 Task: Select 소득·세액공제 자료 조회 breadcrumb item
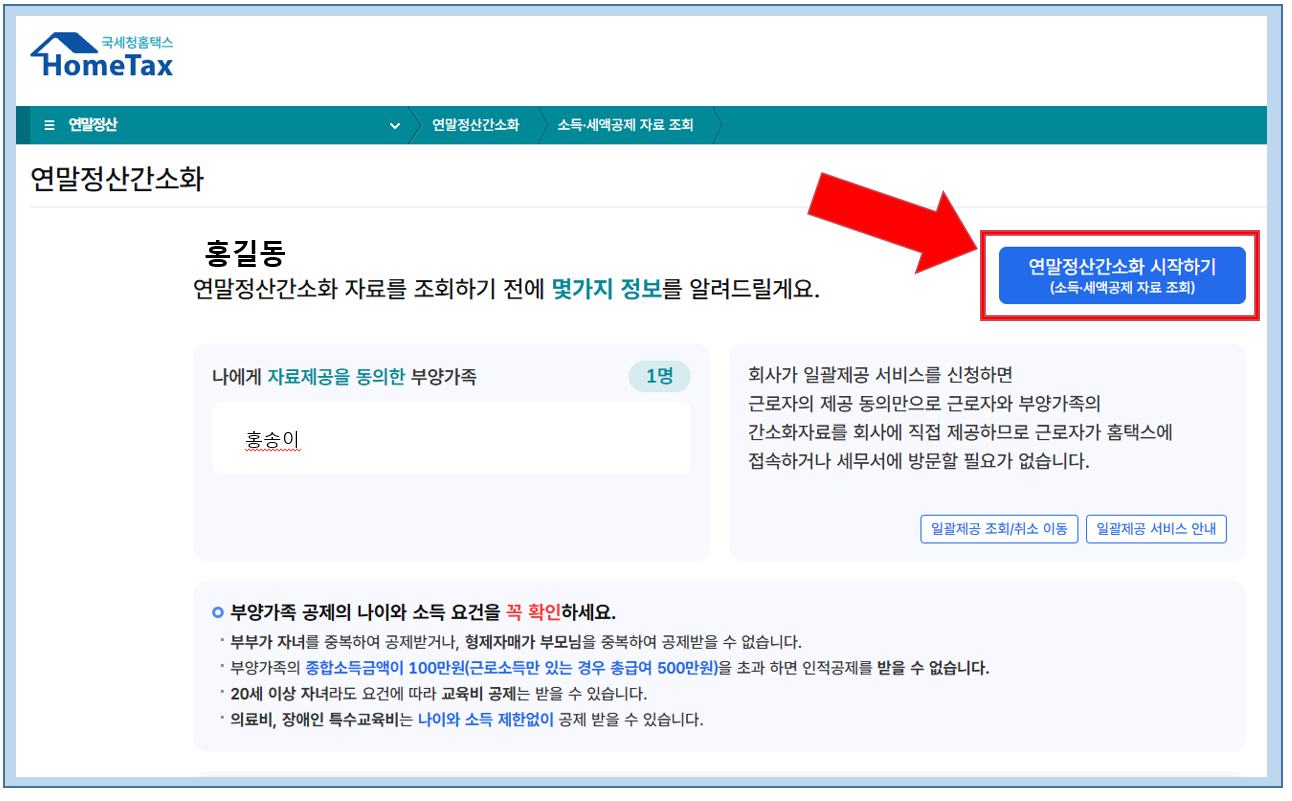tap(625, 126)
